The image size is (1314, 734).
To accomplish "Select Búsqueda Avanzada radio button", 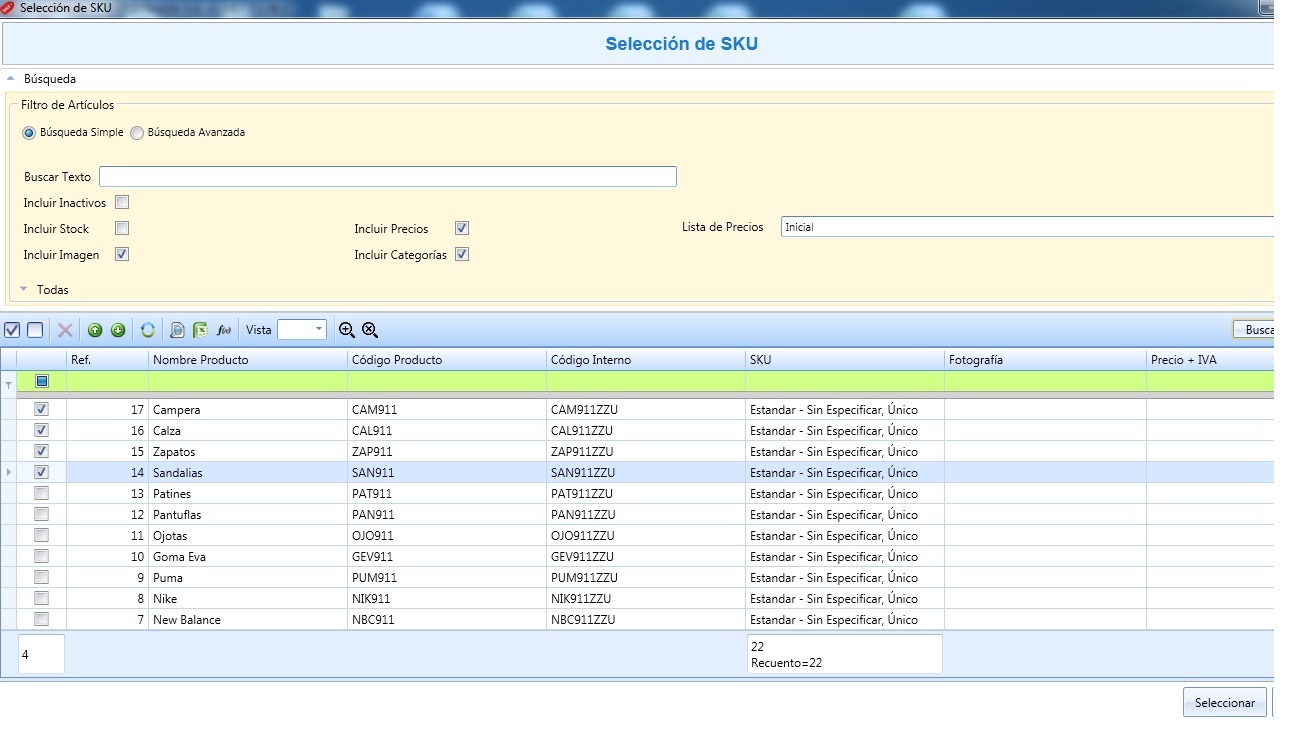I will click(x=137, y=132).
